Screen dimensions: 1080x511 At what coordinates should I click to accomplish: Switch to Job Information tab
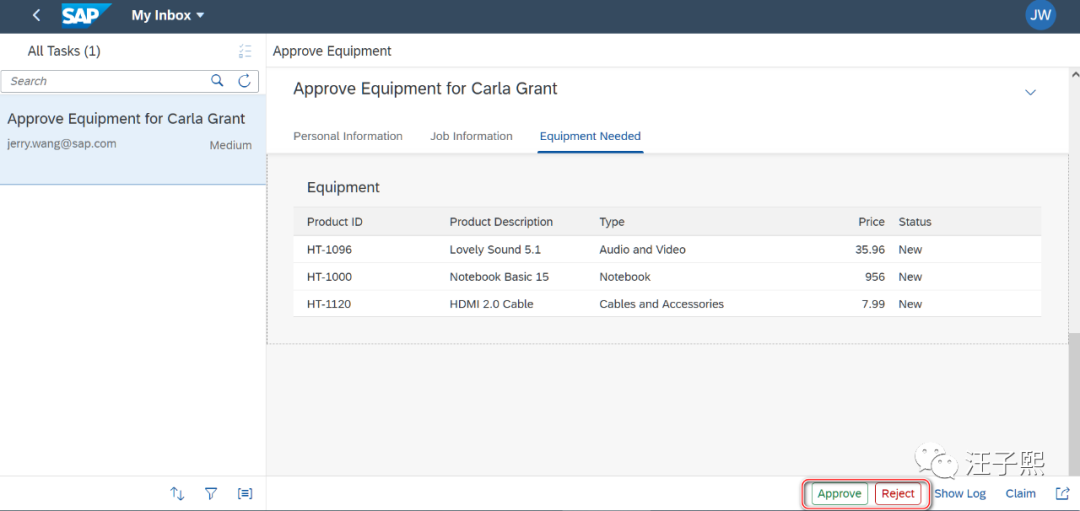click(x=471, y=136)
